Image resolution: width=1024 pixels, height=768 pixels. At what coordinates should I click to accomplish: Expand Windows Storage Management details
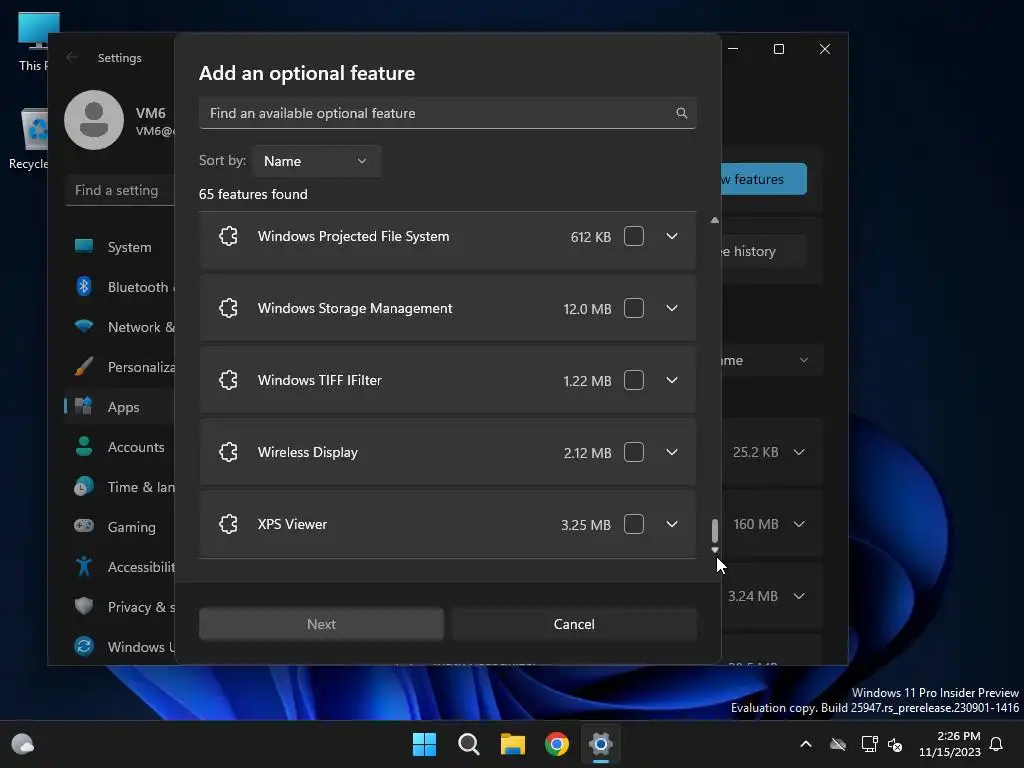click(x=671, y=308)
